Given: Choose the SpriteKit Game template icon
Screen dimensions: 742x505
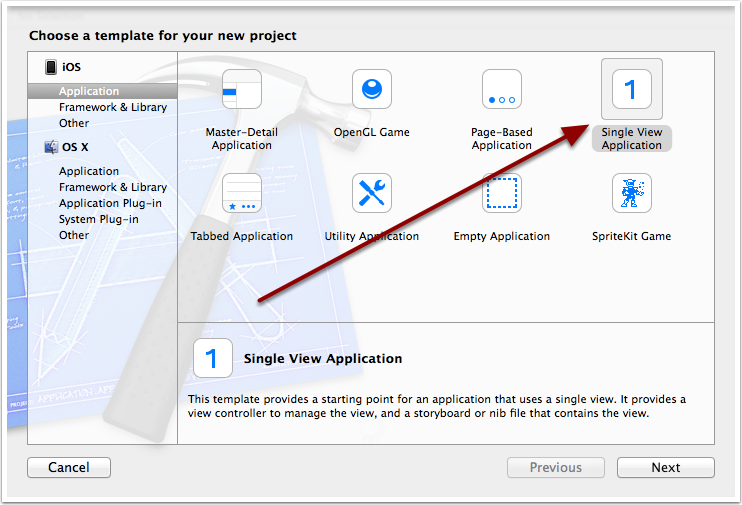Looking at the screenshot, I should tap(631, 193).
